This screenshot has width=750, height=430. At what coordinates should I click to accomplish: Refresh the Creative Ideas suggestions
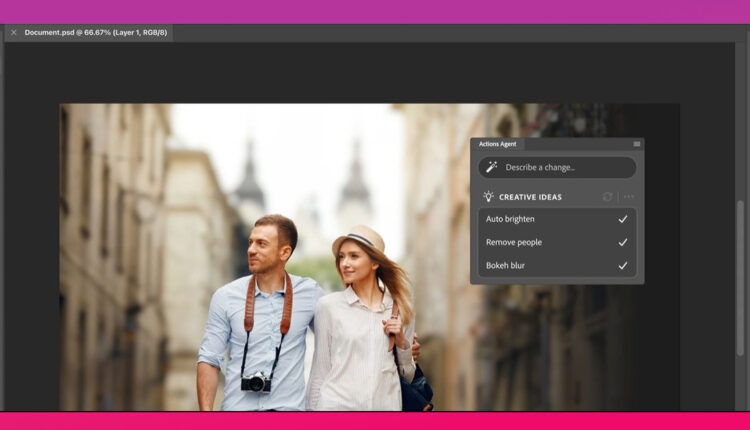click(607, 197)
